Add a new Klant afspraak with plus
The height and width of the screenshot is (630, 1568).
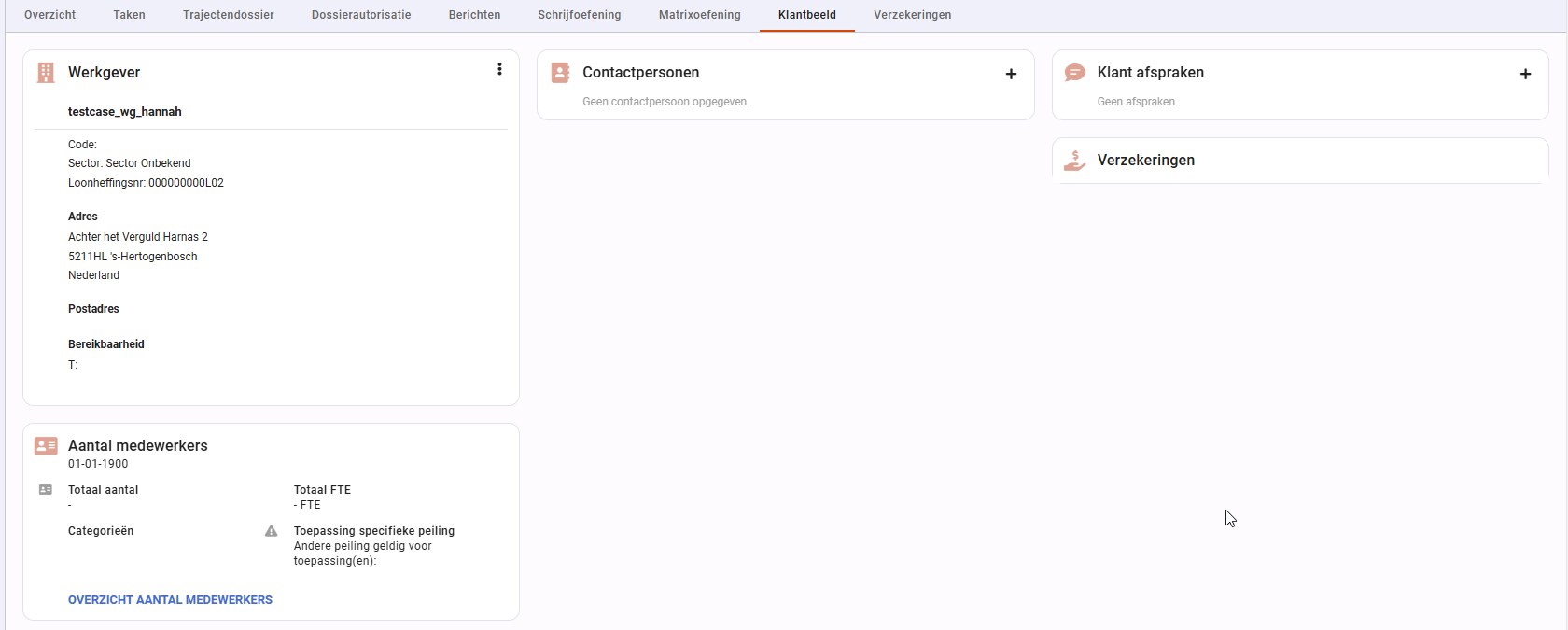pos(1525,74)
